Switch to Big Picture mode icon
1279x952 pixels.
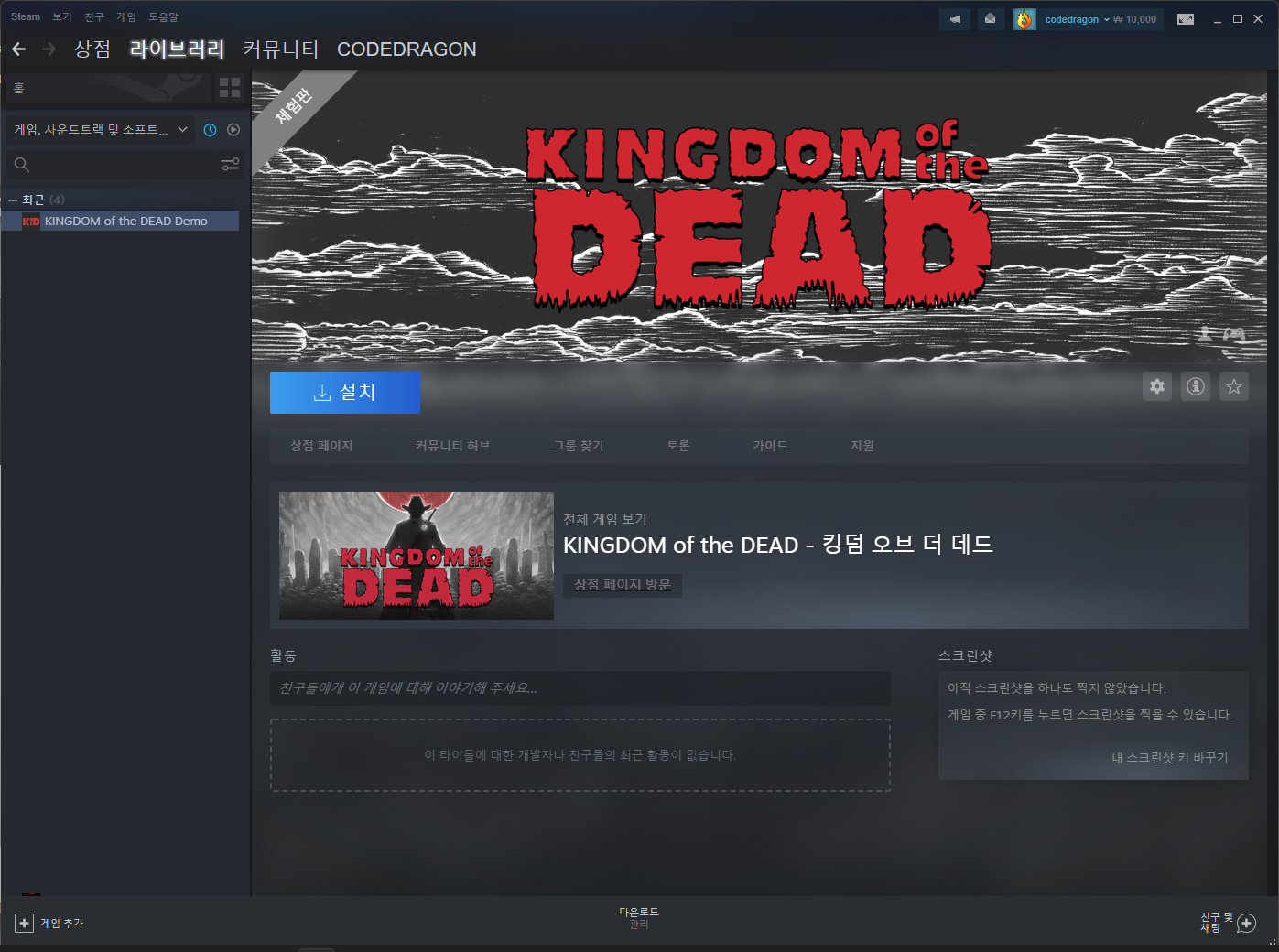1186,19
